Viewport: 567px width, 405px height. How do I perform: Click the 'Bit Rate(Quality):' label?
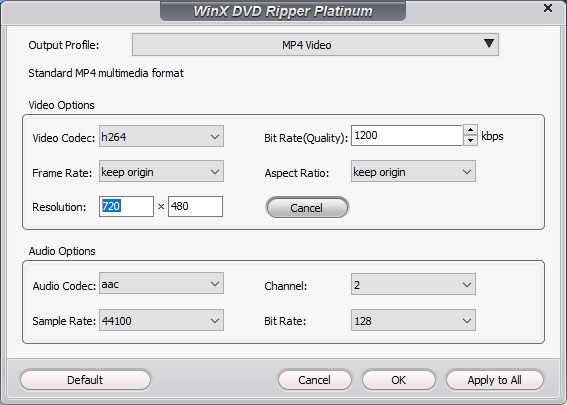306,138
